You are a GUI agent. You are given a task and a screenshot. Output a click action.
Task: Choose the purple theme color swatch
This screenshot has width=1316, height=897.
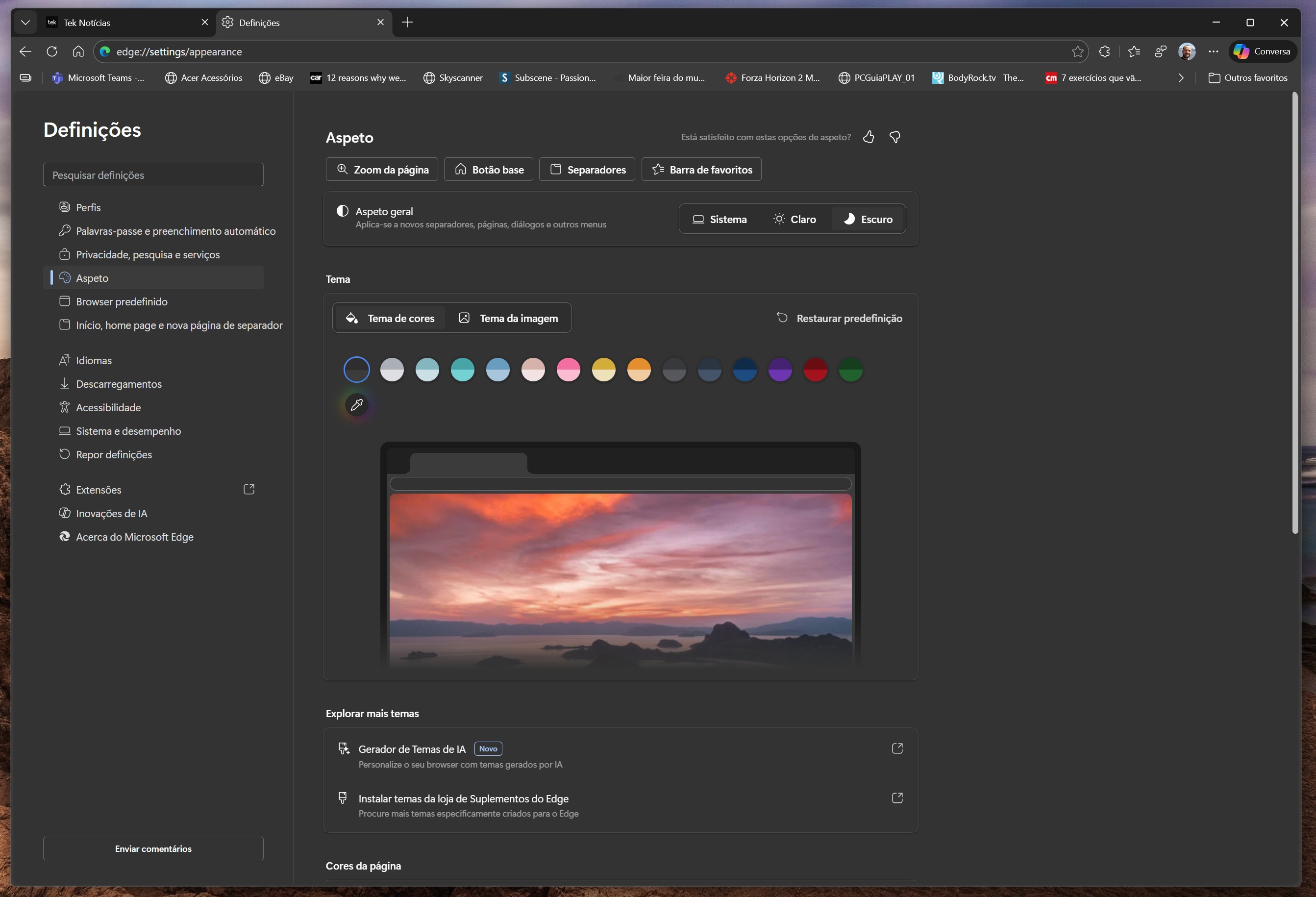780,370
